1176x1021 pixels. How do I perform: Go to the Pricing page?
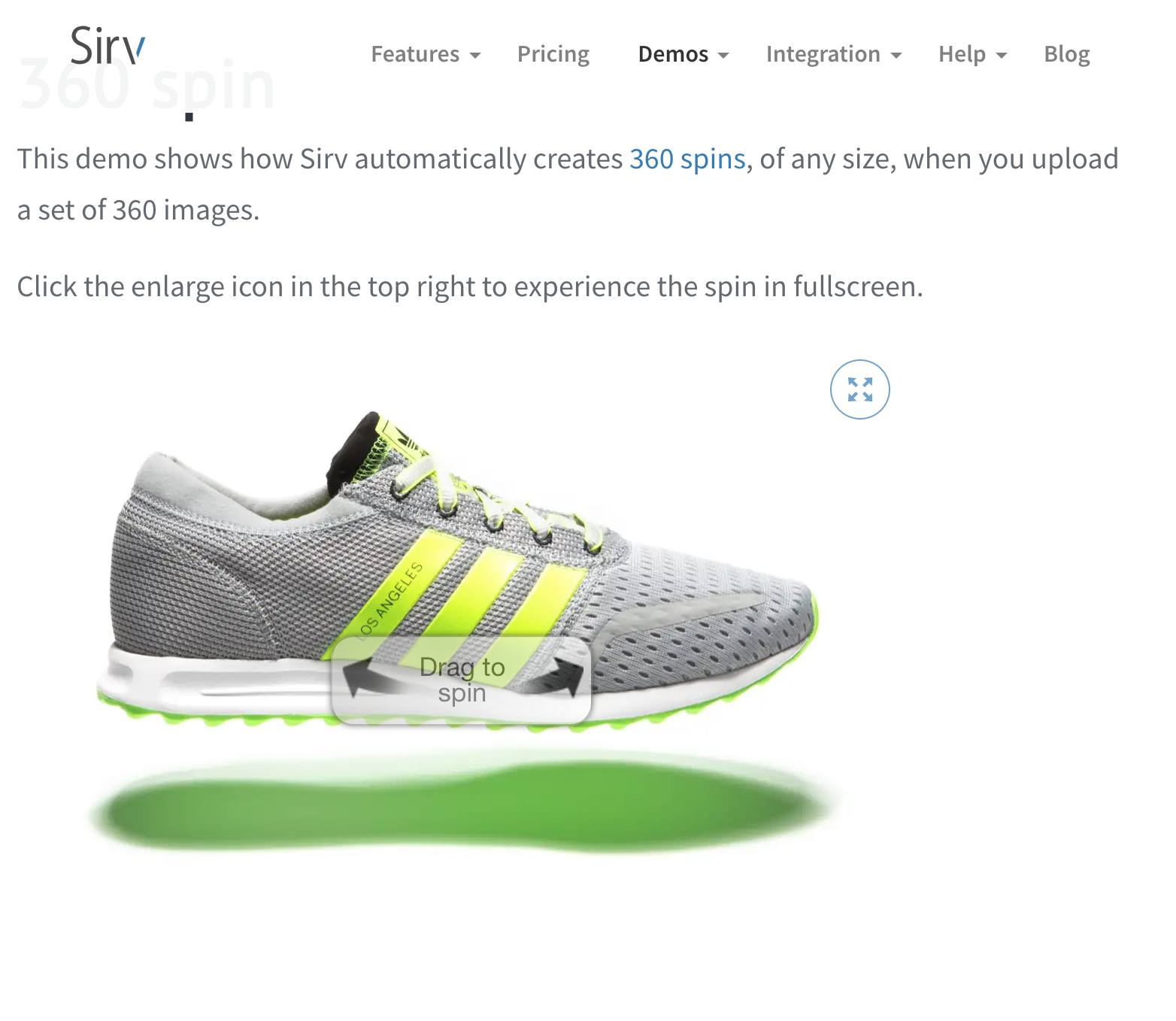pyautogui.click(x=553, y=54)
